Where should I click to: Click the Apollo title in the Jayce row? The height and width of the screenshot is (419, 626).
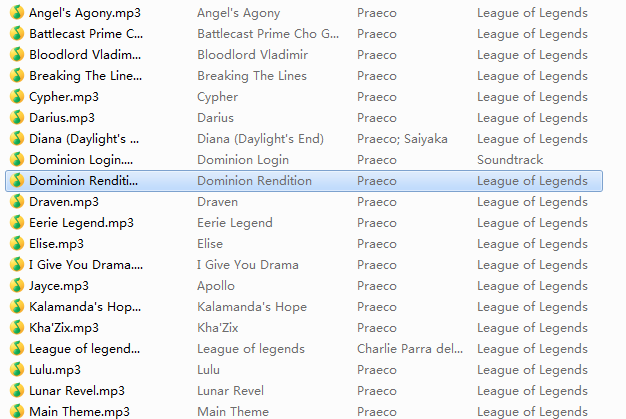click(216, 286)
